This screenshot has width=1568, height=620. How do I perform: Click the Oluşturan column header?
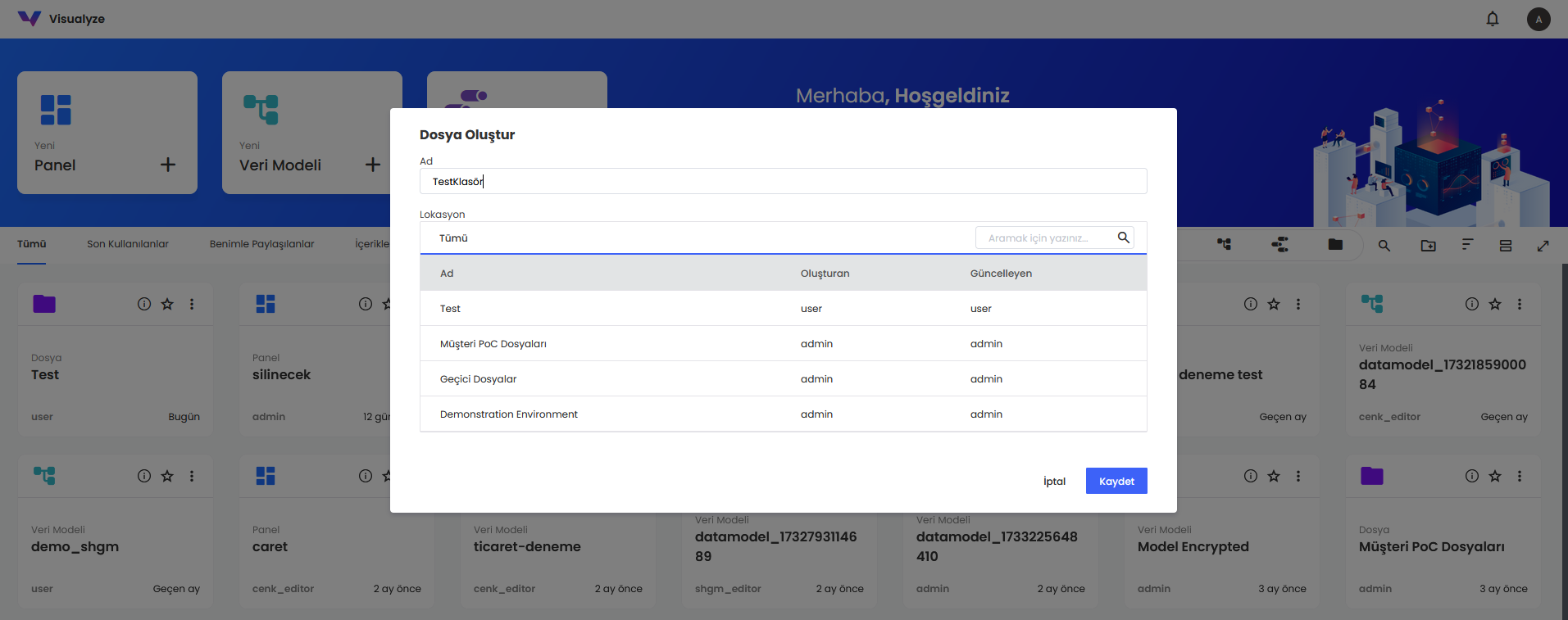pyautogui.click(x=825, y=274)
